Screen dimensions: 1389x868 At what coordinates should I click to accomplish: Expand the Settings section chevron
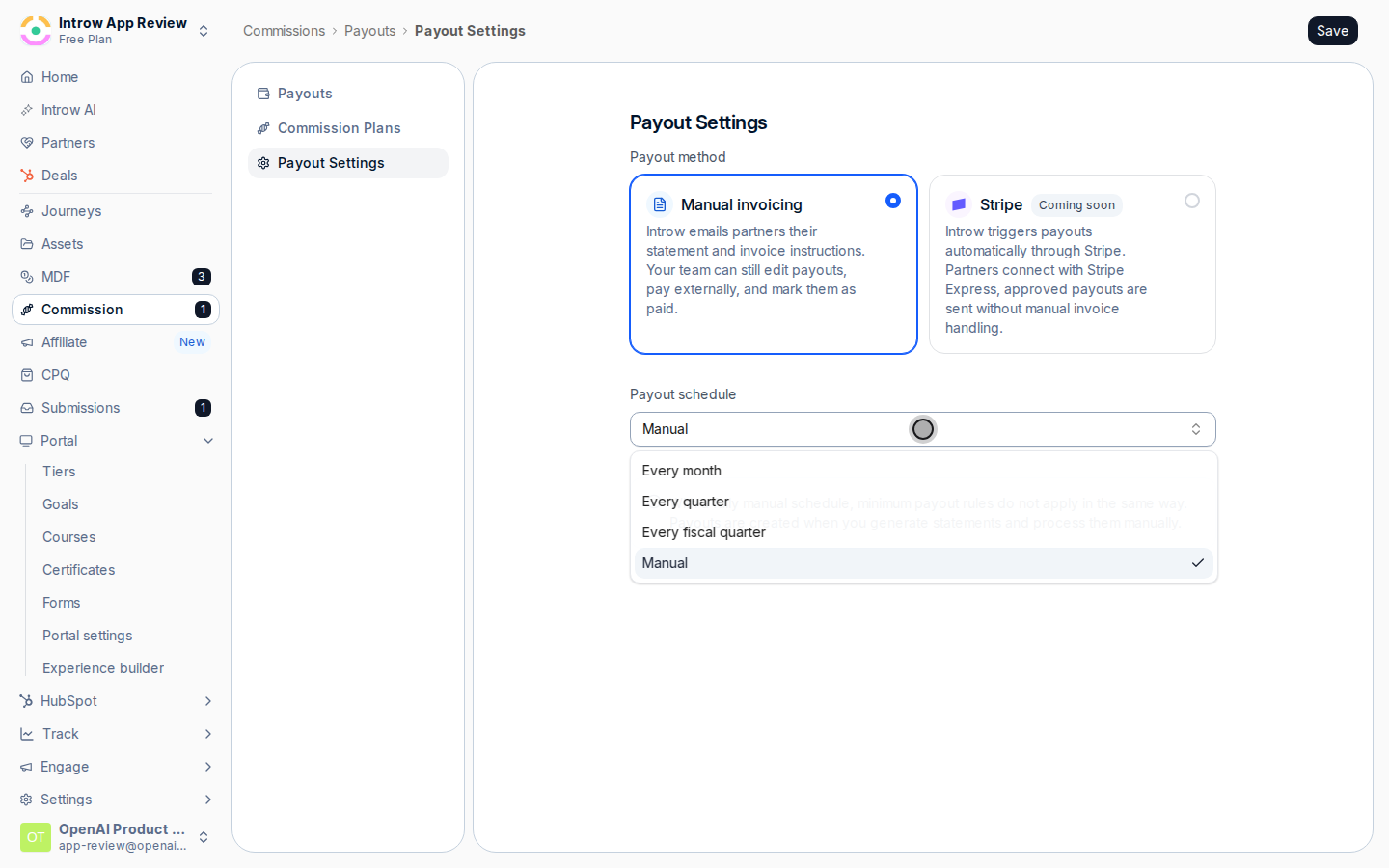pos(208,800)
